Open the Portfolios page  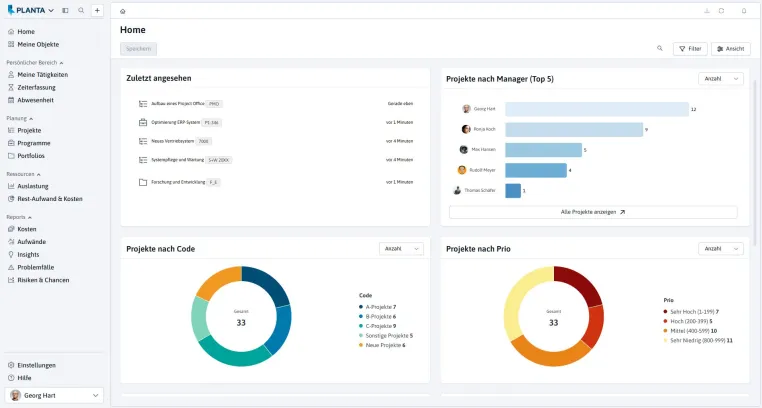click(31, 156)
